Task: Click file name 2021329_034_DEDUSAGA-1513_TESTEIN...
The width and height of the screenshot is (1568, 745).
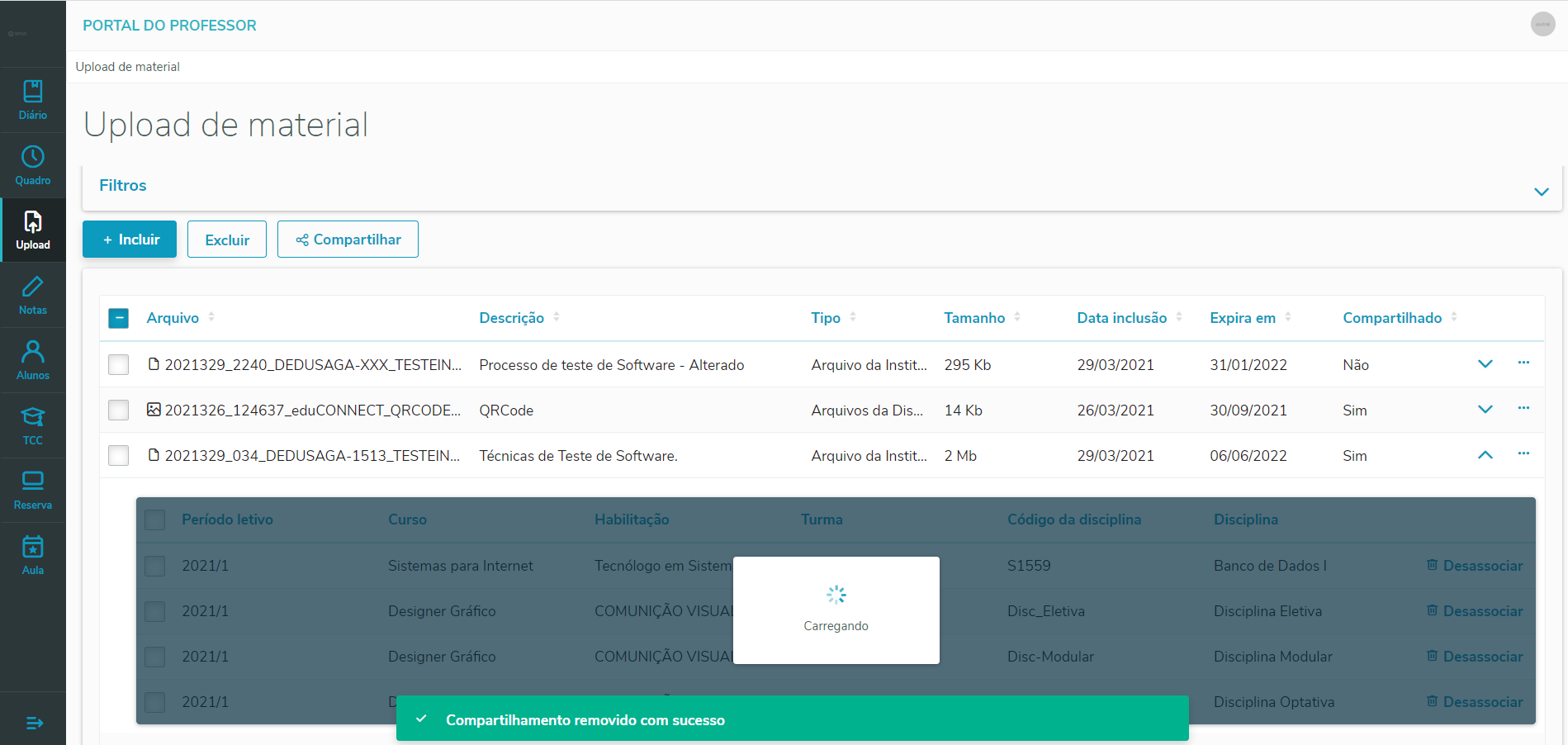Action: [313, 456]
